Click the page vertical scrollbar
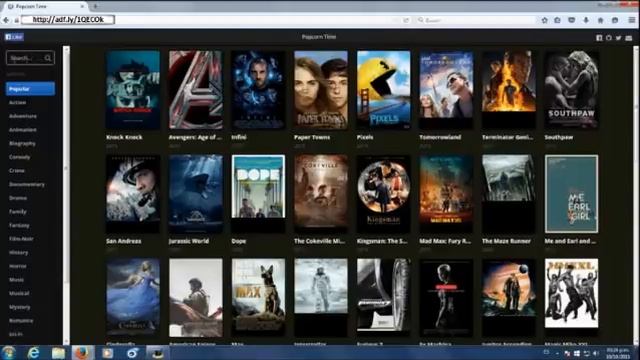 click(x=636, y=195)
